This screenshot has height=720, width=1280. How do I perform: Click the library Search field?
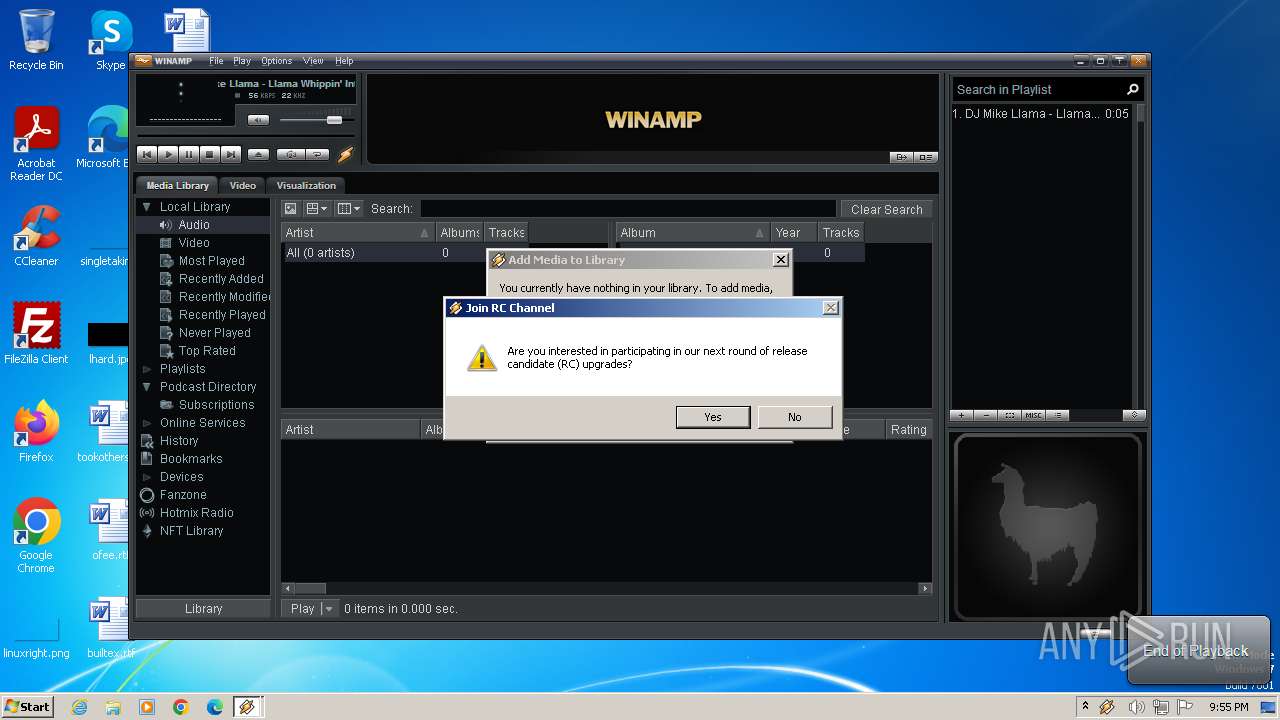pos(628,209)
